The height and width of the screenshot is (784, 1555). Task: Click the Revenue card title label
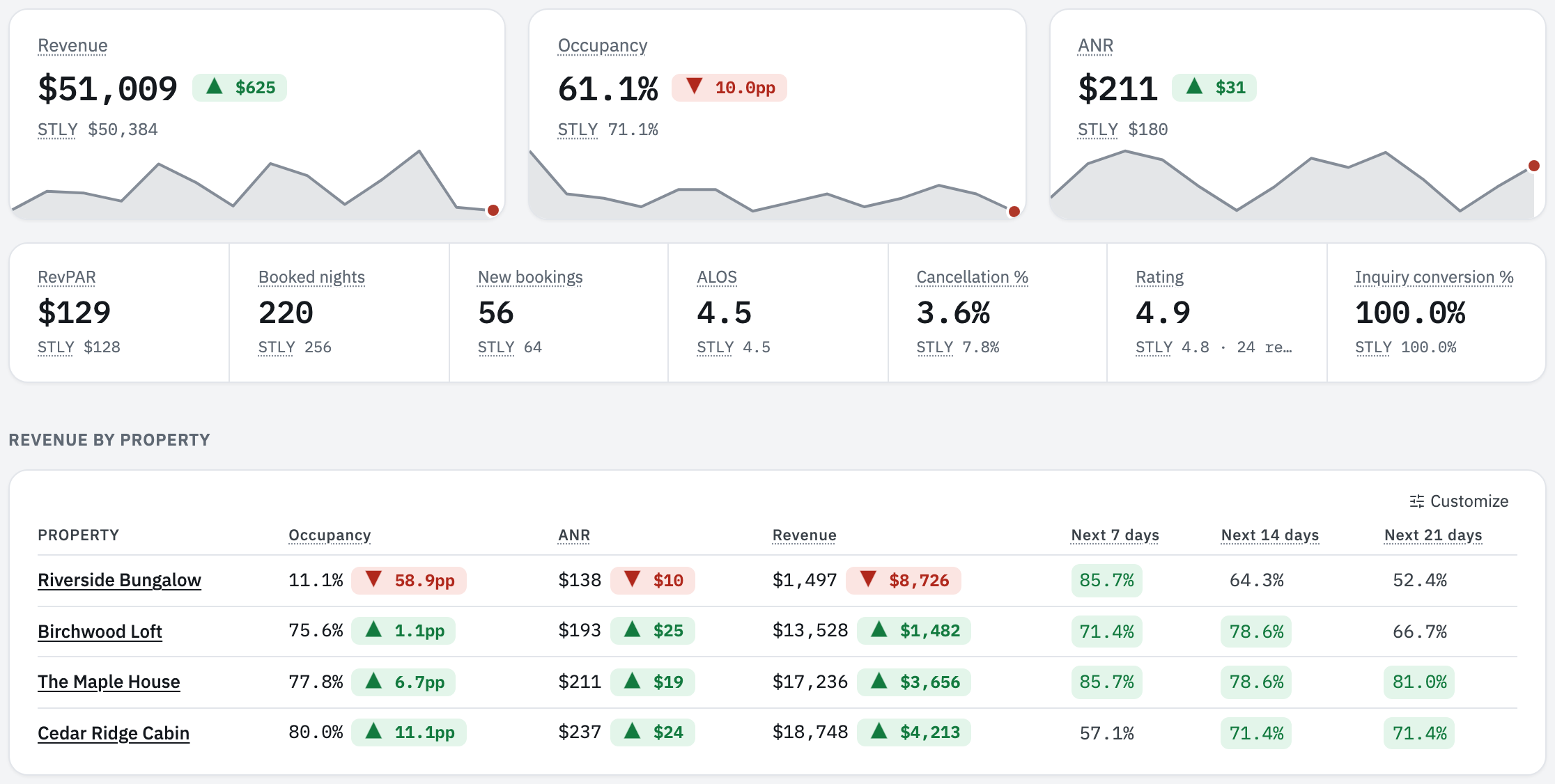pyautogui.click(x=72, y=46)
